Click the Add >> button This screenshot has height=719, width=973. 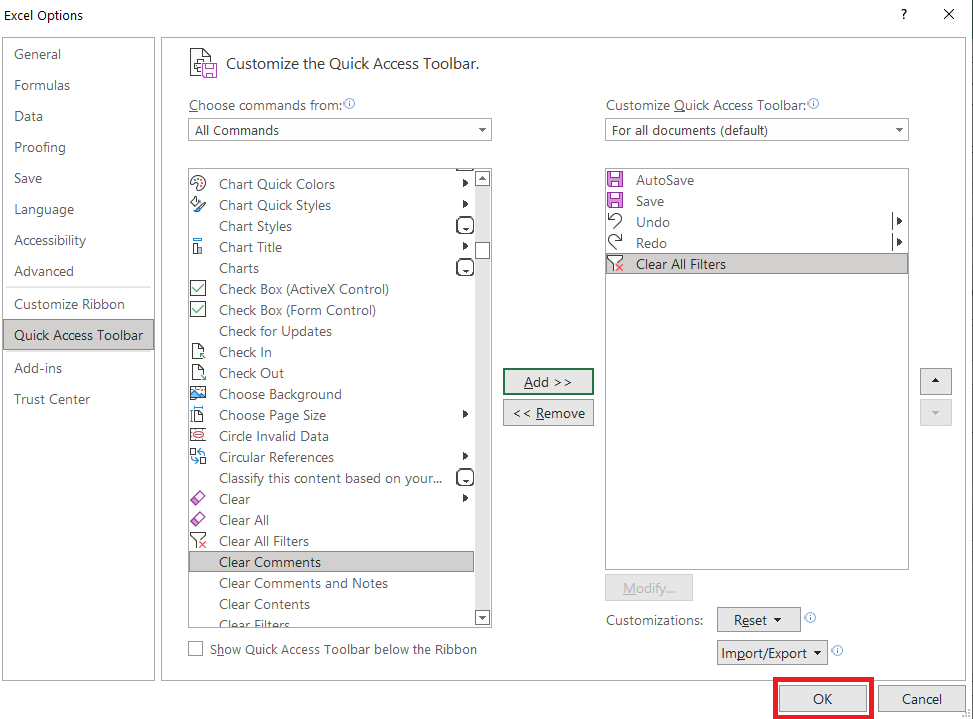548,382
